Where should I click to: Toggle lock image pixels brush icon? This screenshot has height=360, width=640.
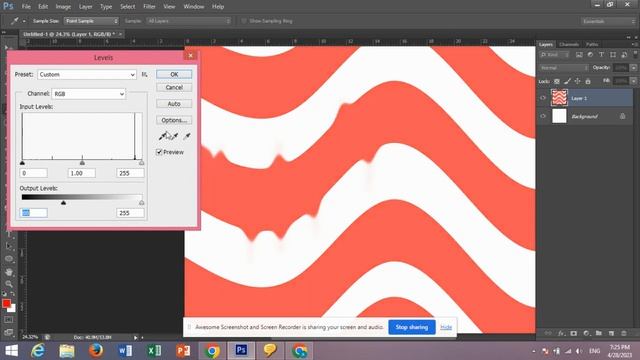[x=567, y=81]
